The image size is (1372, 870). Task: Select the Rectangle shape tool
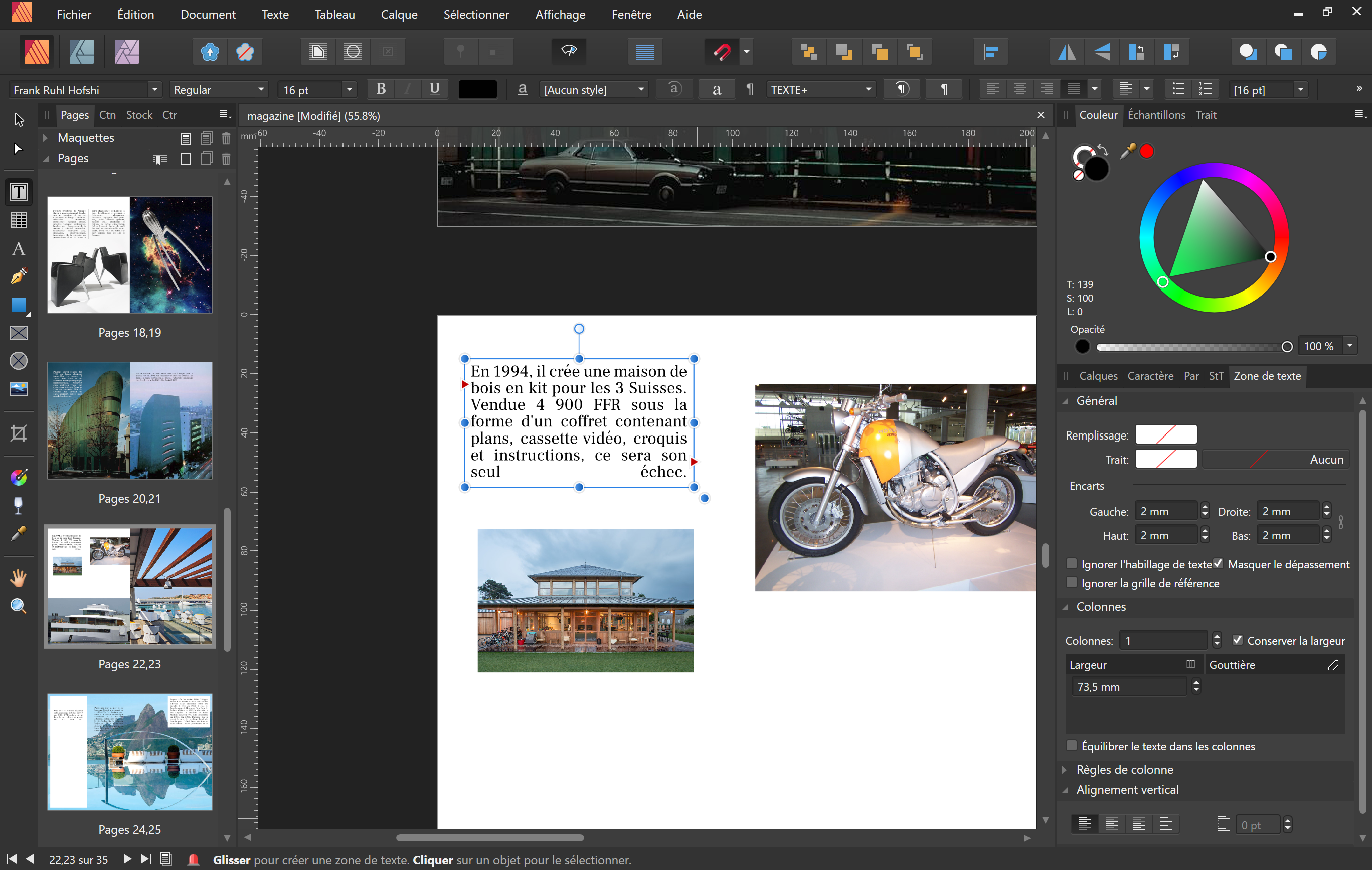18,305
